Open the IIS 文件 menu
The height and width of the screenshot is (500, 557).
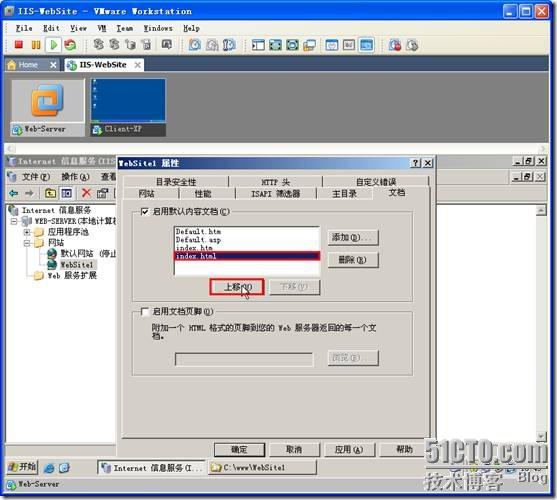point(36,177)
